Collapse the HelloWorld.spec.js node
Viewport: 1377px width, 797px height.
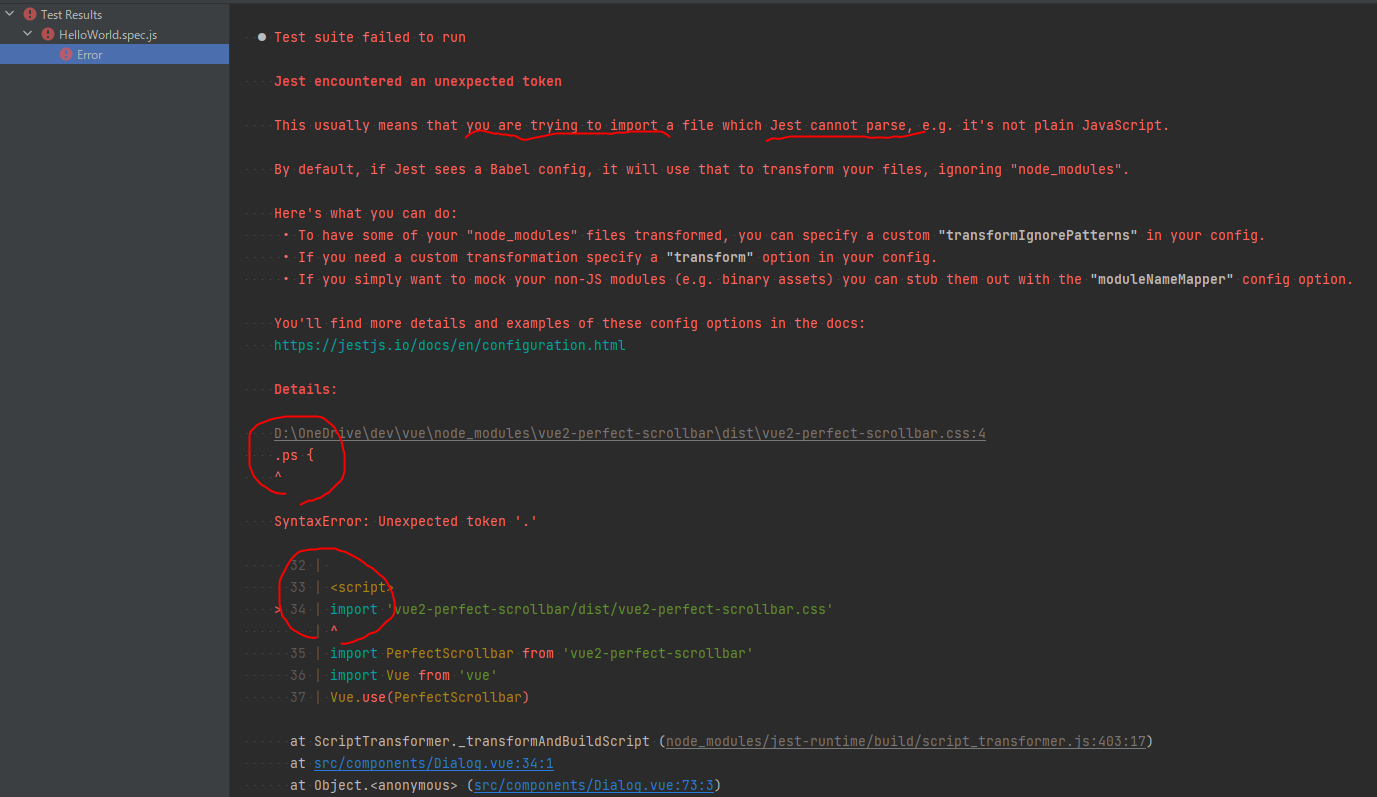(x=28, y=34)
